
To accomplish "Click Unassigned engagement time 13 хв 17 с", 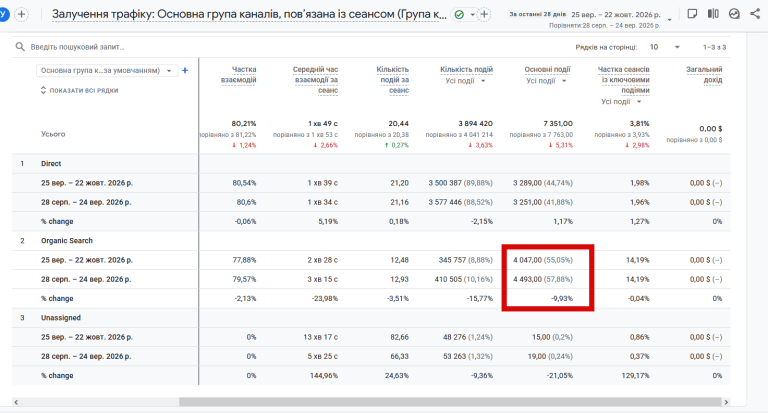I will click(321, 337).
